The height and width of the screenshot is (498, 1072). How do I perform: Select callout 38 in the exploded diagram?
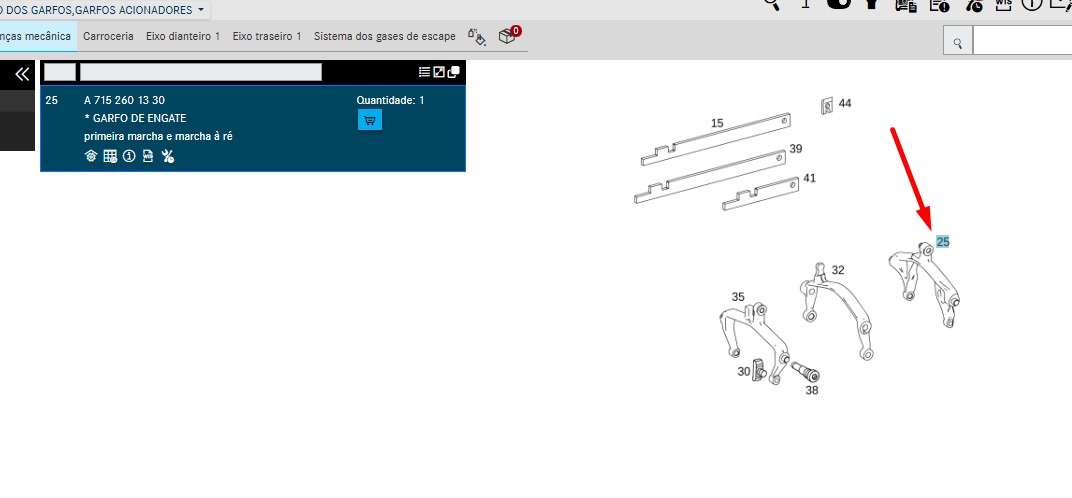coord(812,391)
